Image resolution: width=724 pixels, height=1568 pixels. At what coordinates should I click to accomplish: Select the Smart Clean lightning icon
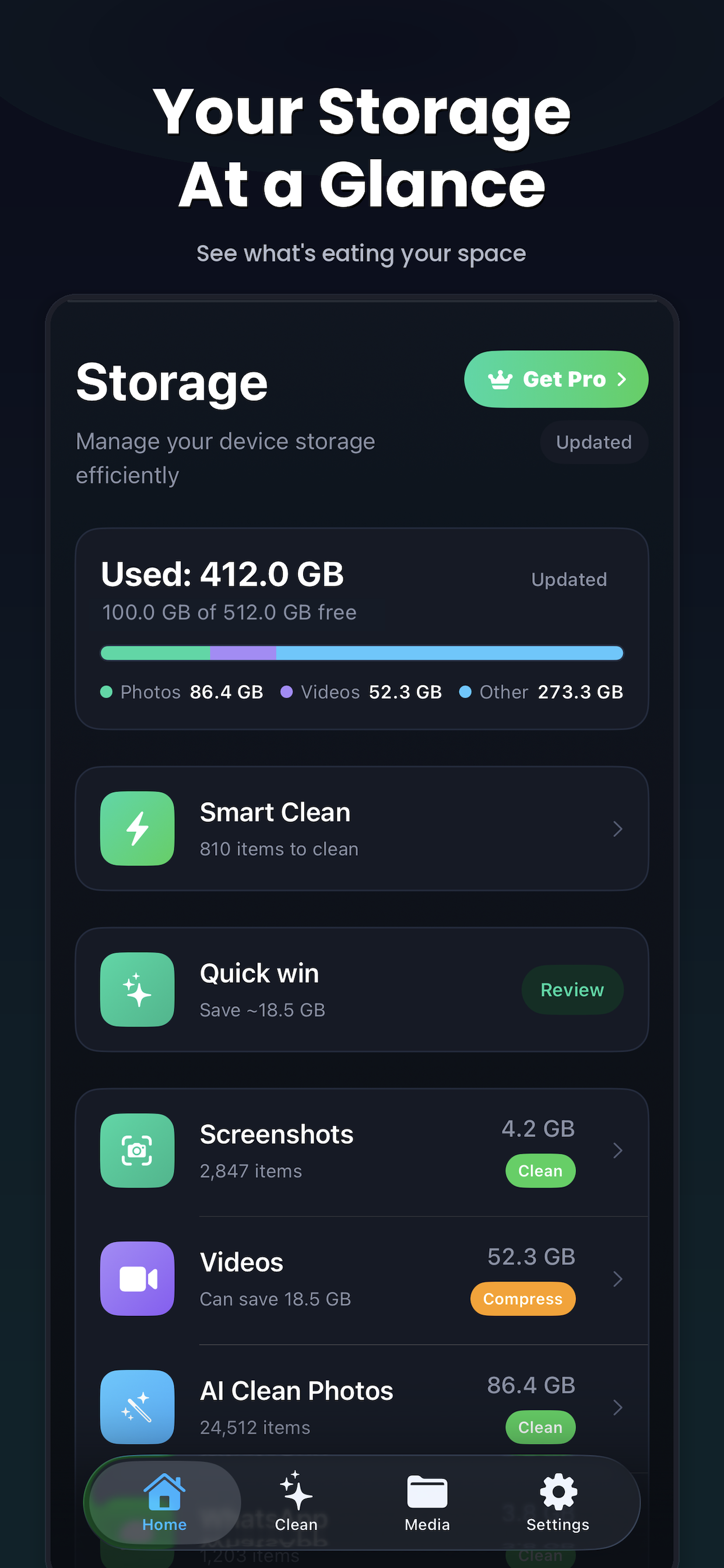click(137, 827)
